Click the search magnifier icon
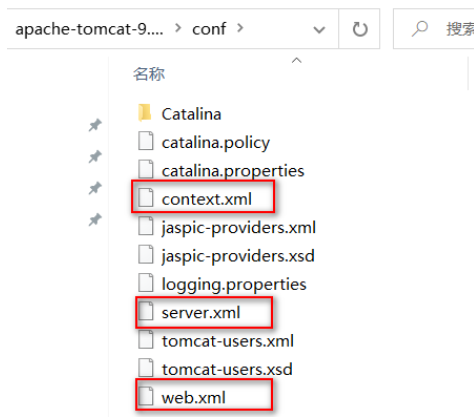Image resolution: width=474 pixels, height=420 pixels. click(x=419, y=29)
